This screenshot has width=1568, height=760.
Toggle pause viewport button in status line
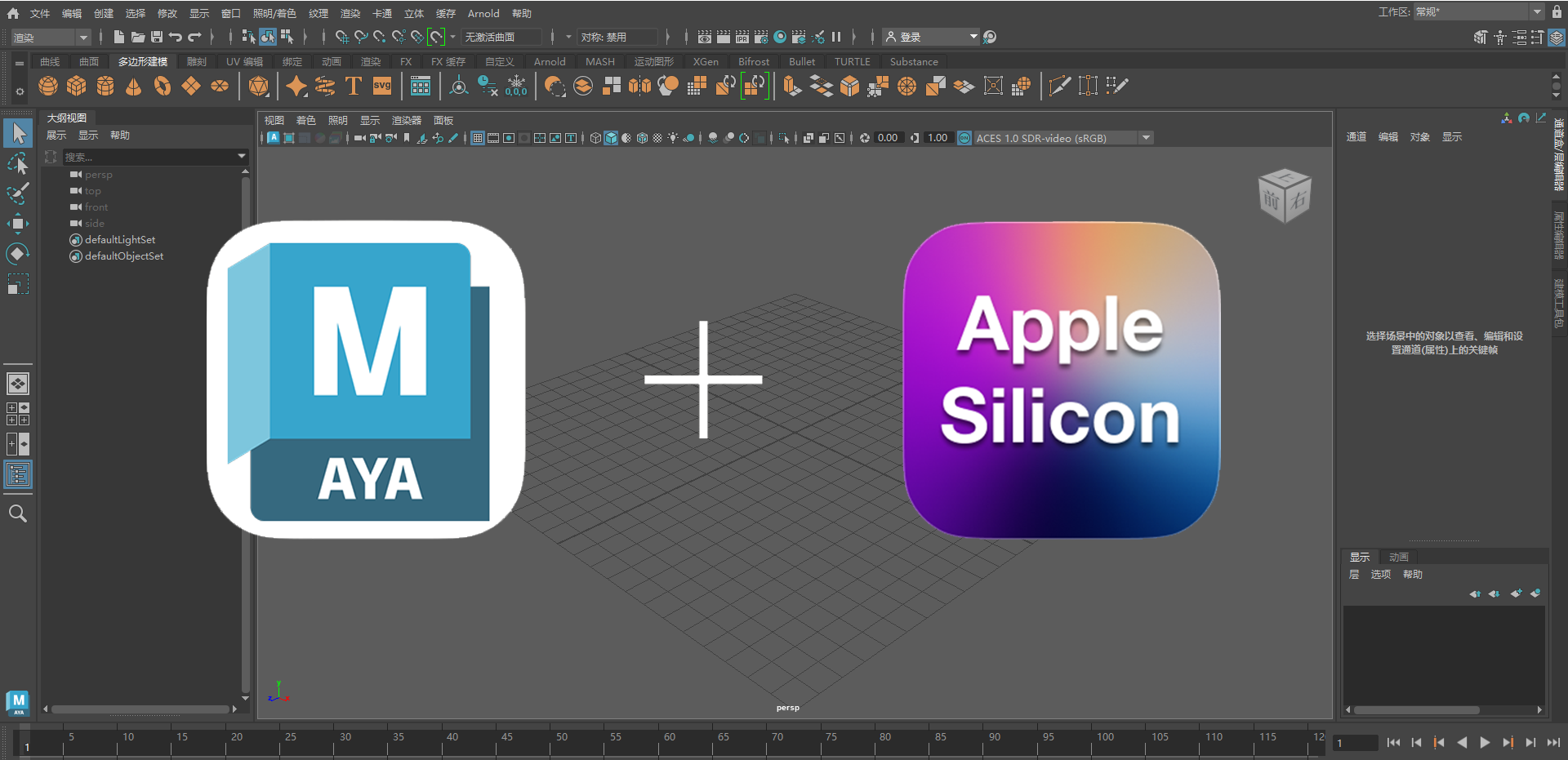tap(836, 37)
